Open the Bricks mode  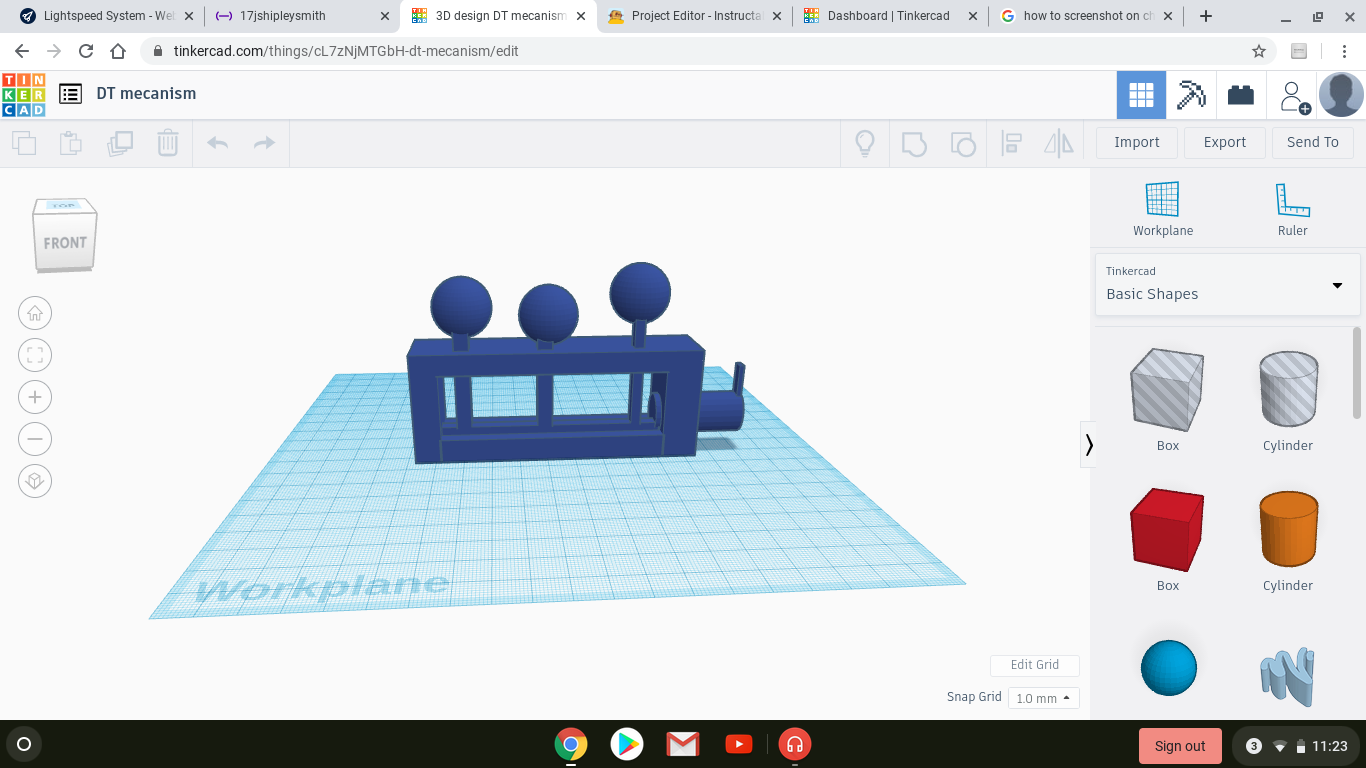pos(1241,95)
